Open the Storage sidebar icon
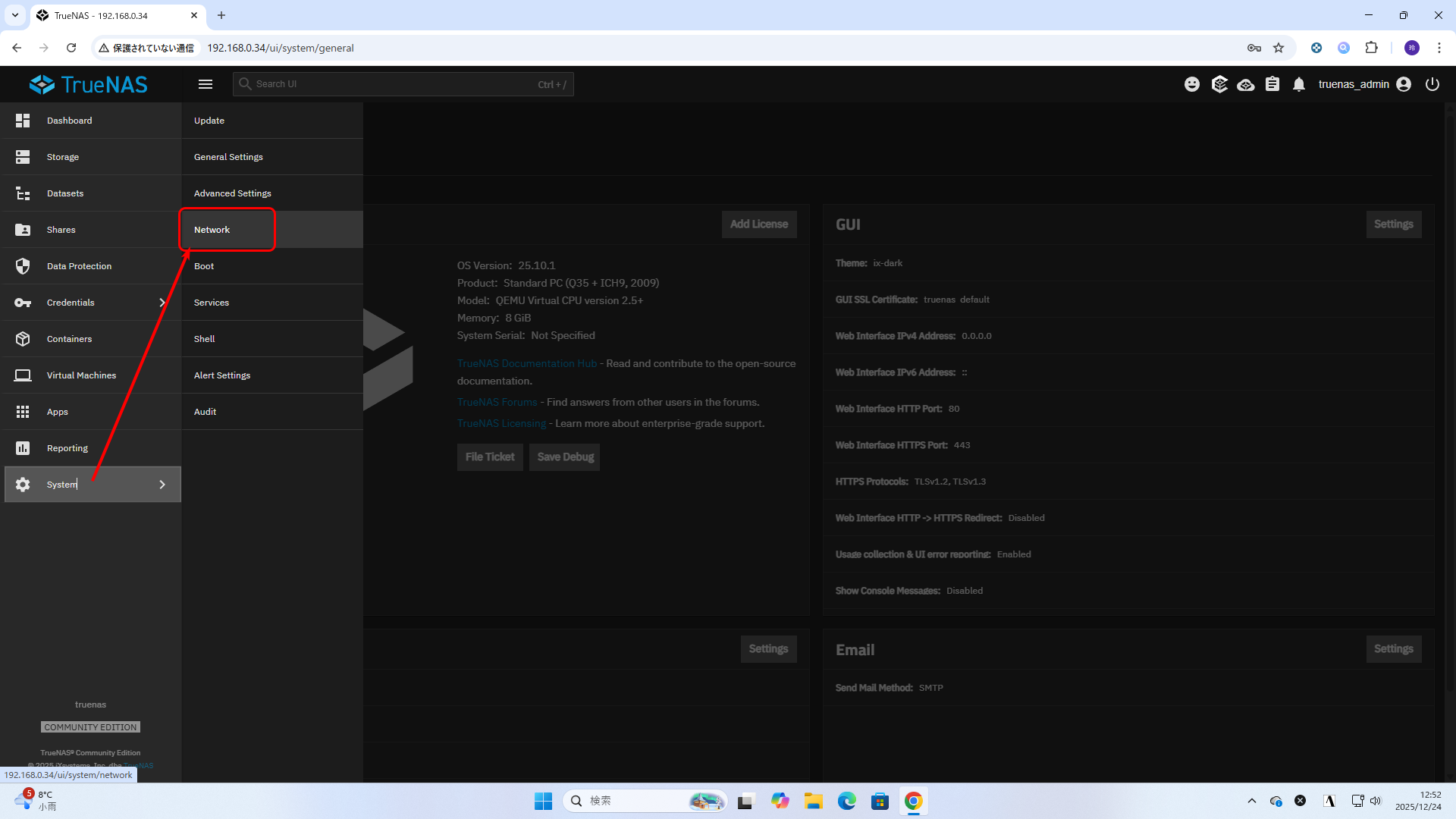The image size is (1456, 819). click(x=23, y=157)
